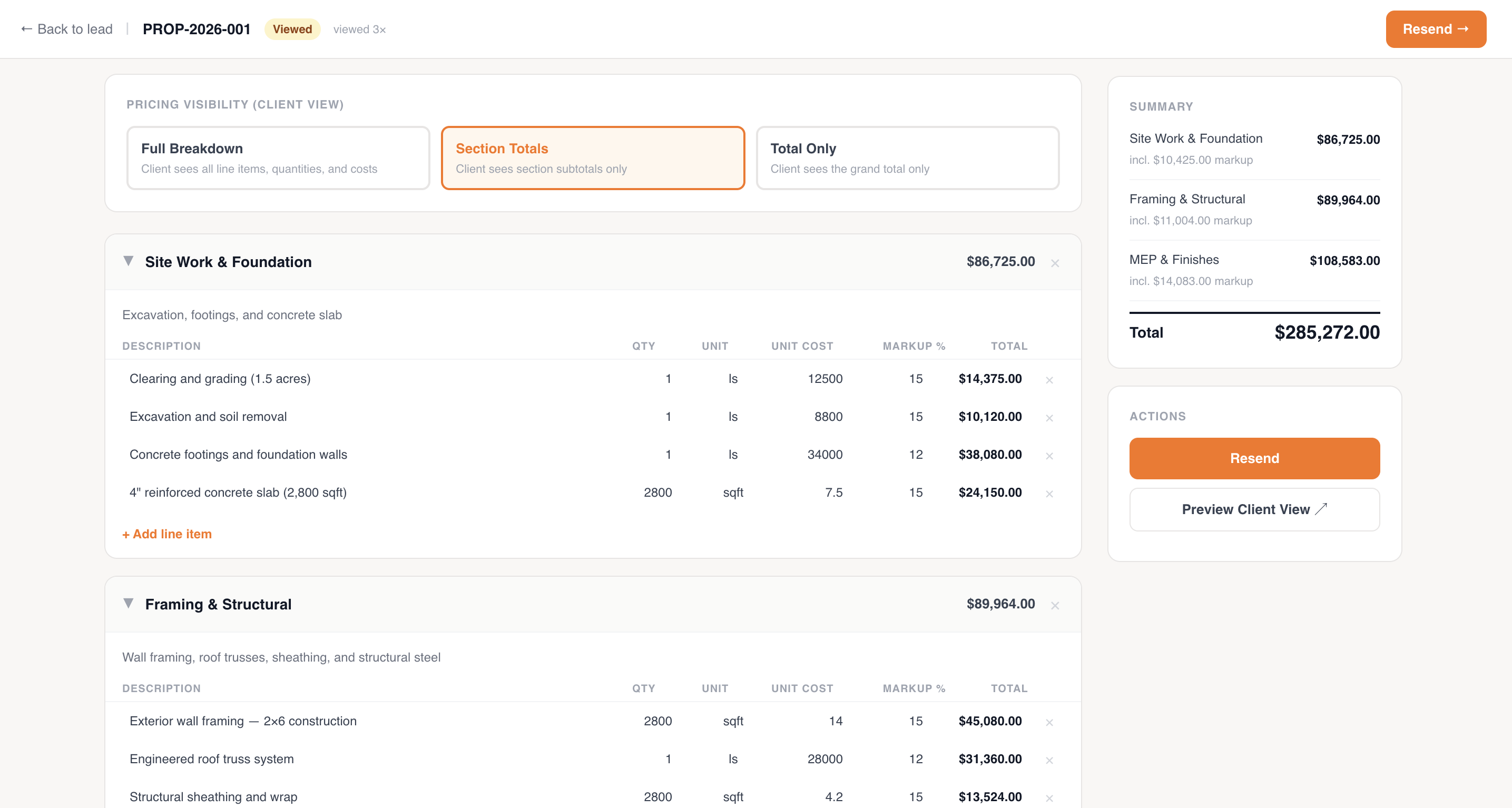This screenshot has width=1512, height=808.
Task: Add line item to Site Work section
Action: coord(166,534)
